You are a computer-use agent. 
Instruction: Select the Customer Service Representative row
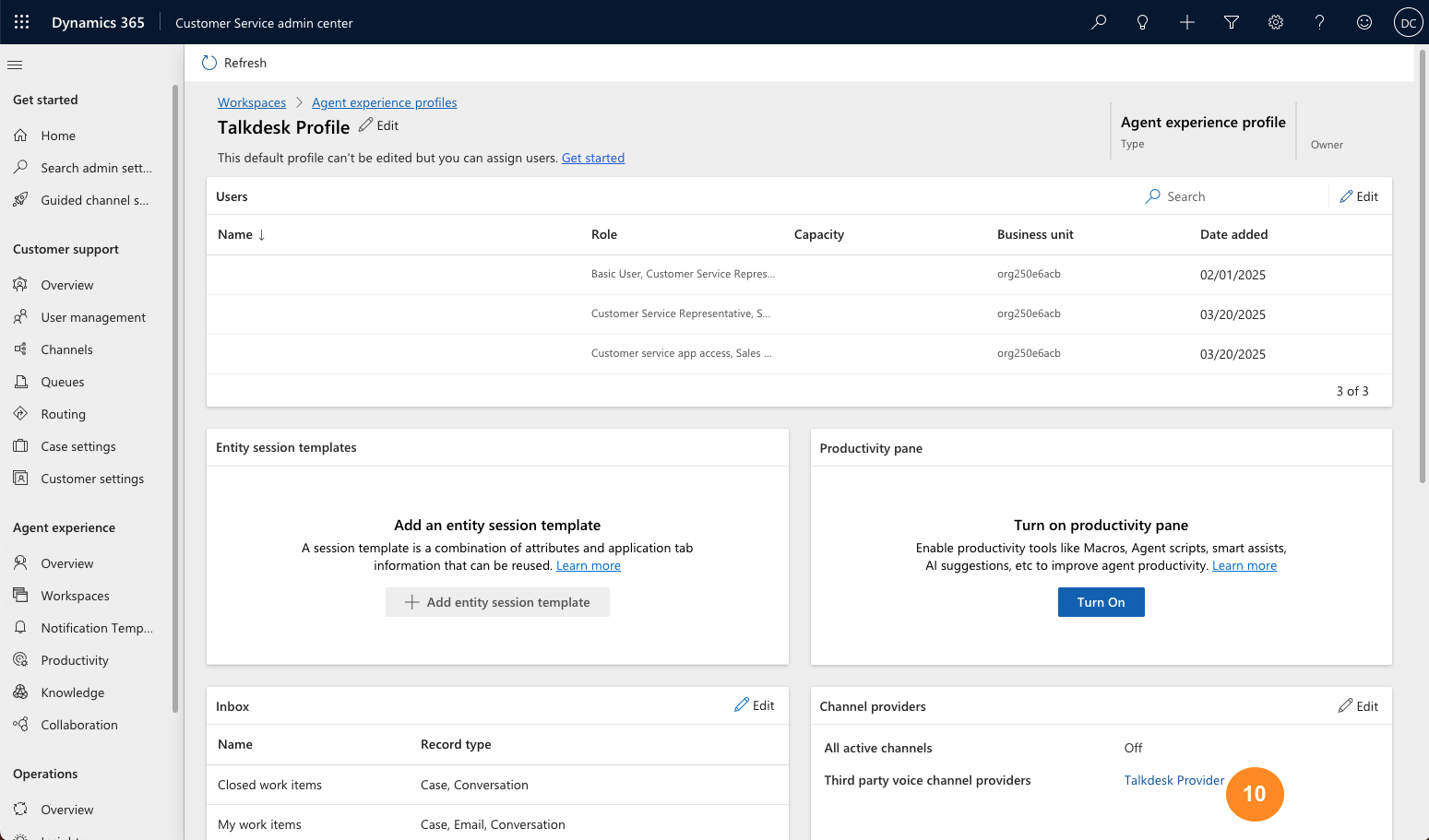pyautogui.click(x=799, y=314)
